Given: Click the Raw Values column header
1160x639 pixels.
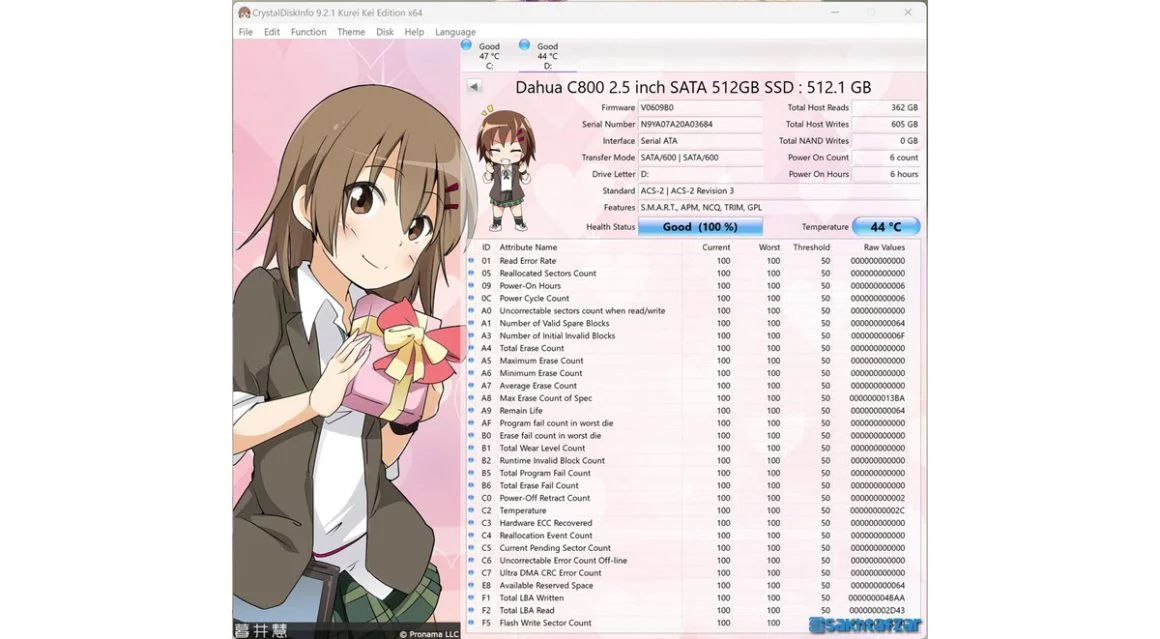Looking at the screenshot, I should coord(884,248).
